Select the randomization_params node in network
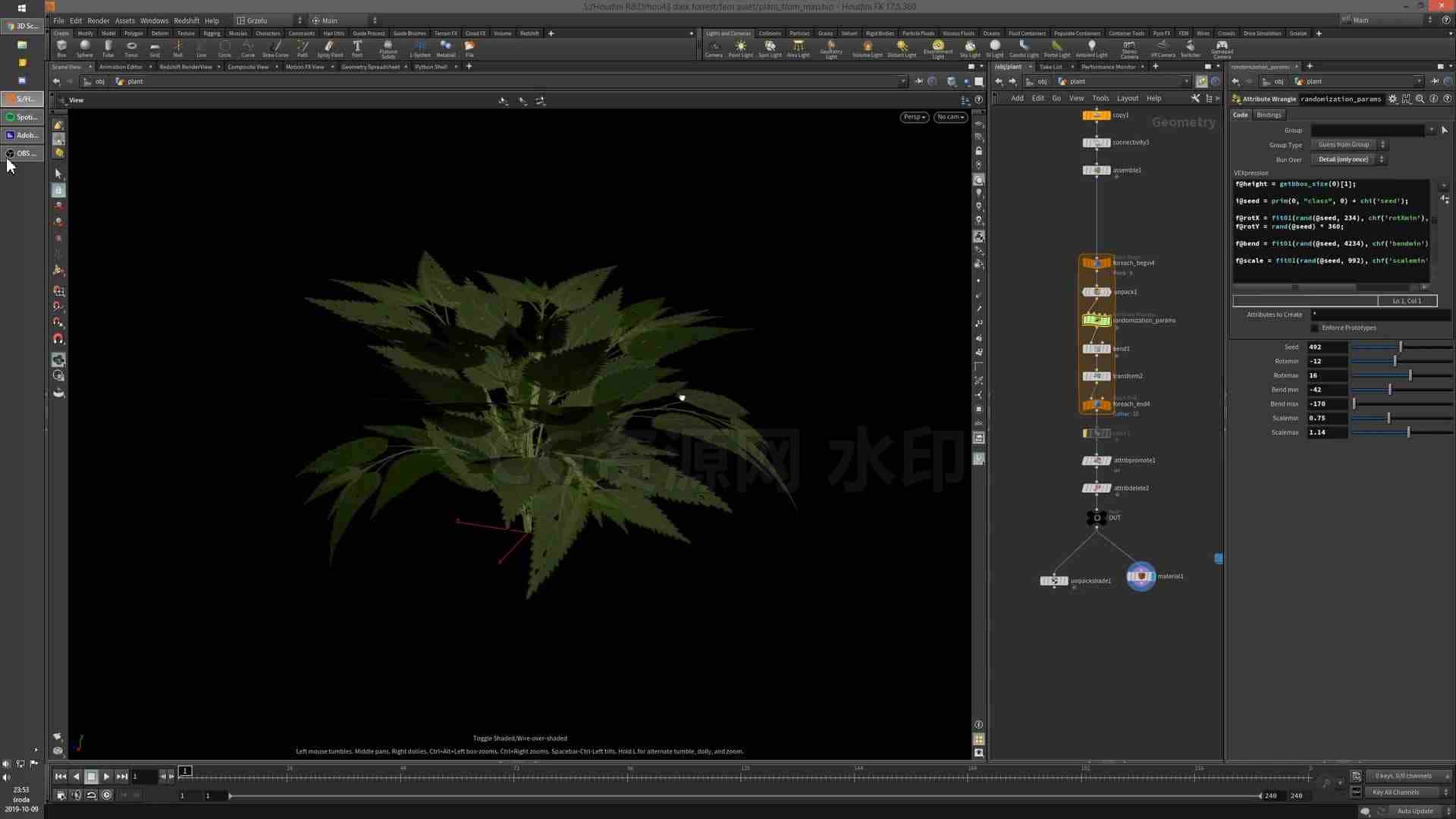This screenshot has height=819, width=1456. (1096, 320)
